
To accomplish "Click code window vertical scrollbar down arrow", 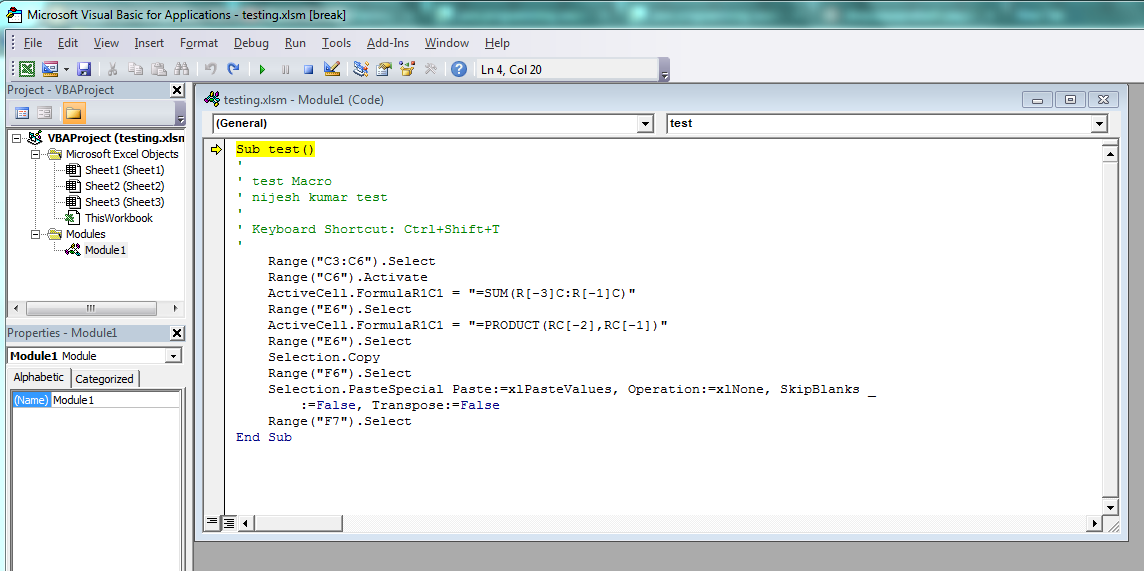I will click(1110, 507).
